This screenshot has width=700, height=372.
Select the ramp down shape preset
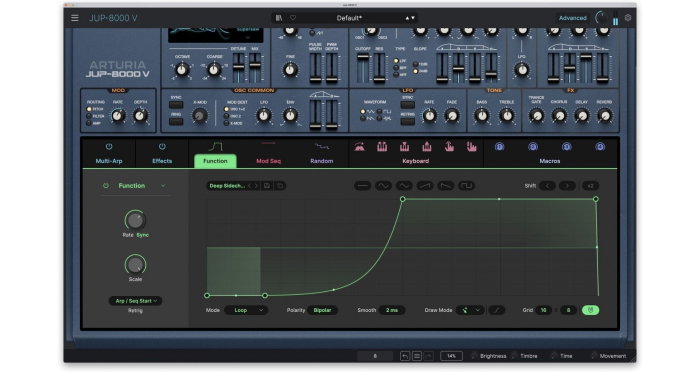tap(446, 186)
